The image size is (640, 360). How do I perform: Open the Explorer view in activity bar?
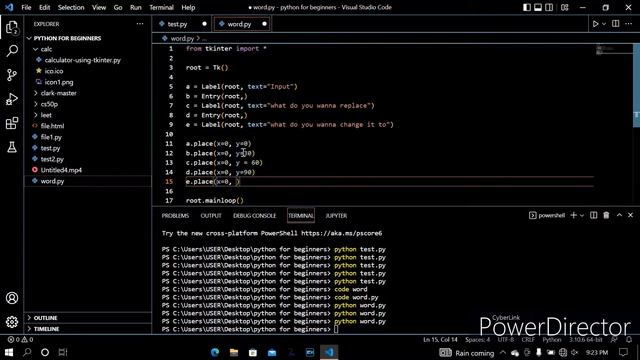click(12, 28)
